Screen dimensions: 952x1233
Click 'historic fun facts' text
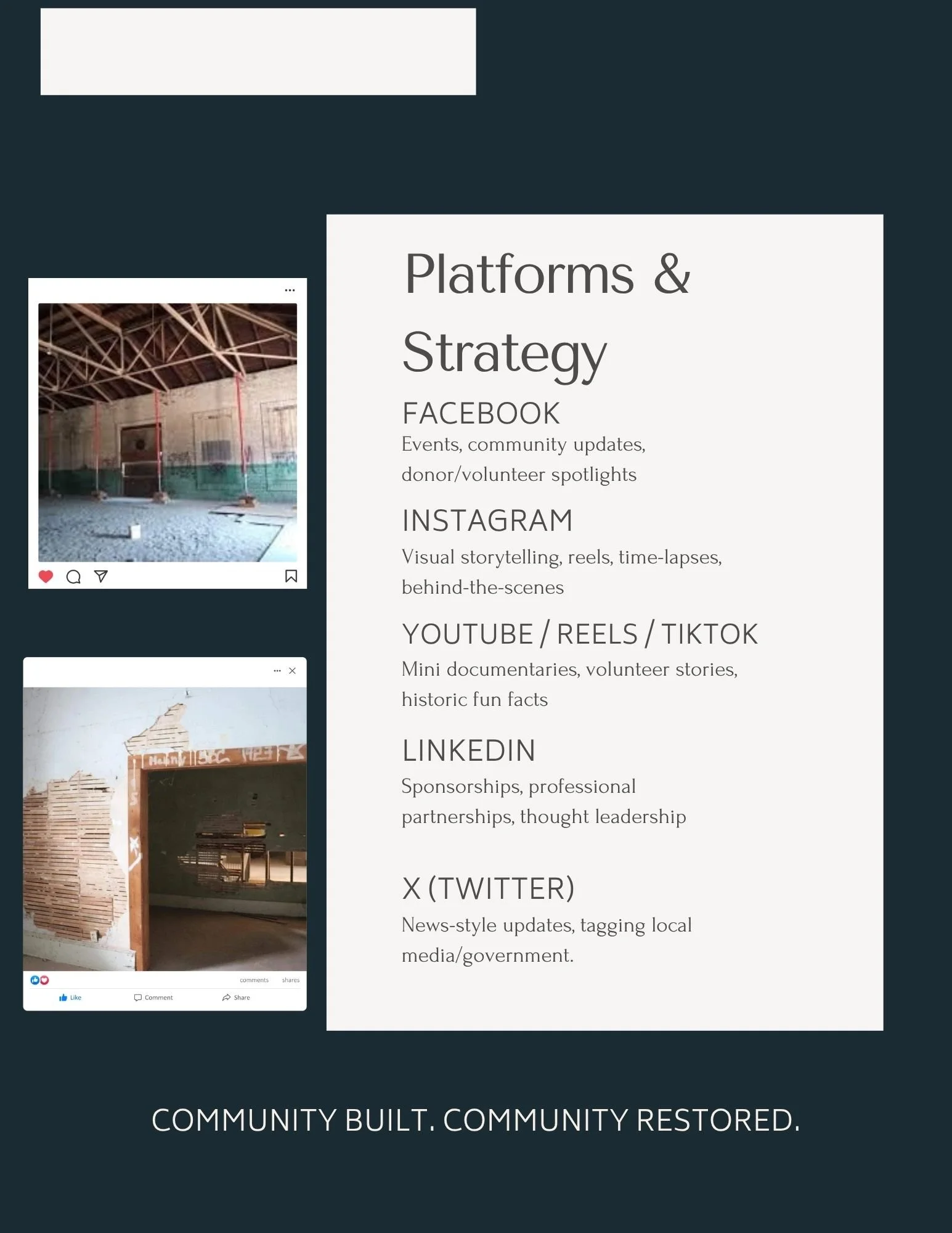[x=474, y=700]
